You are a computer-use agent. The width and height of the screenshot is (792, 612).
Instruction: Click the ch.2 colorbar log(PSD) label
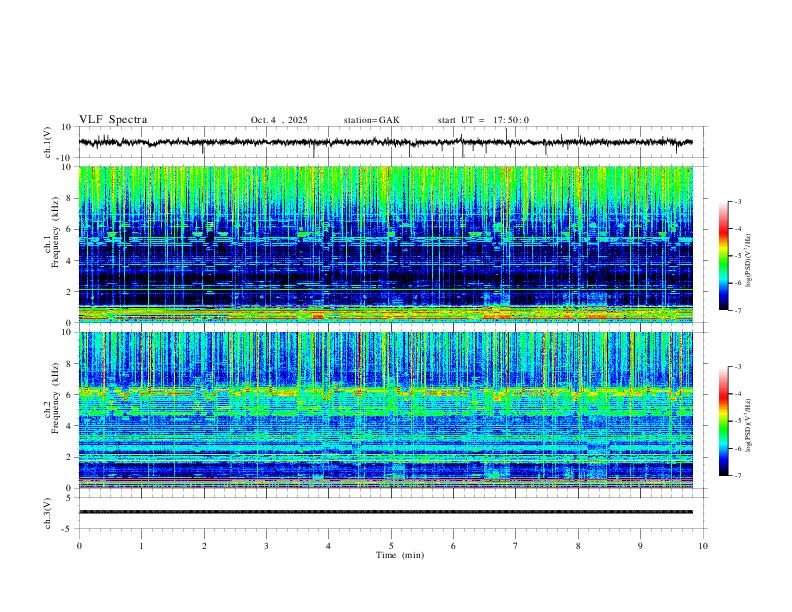coord(749,425)
